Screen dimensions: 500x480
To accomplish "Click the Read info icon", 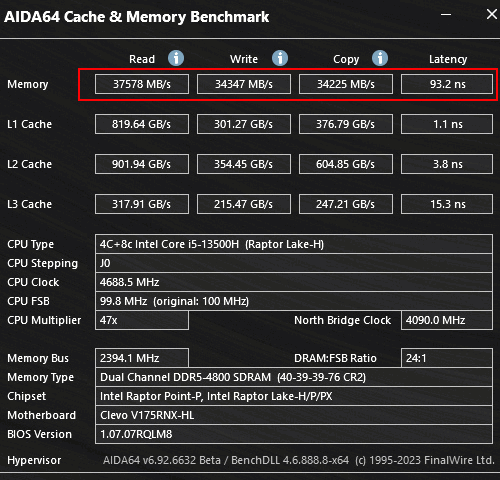I will coord(176,58).
